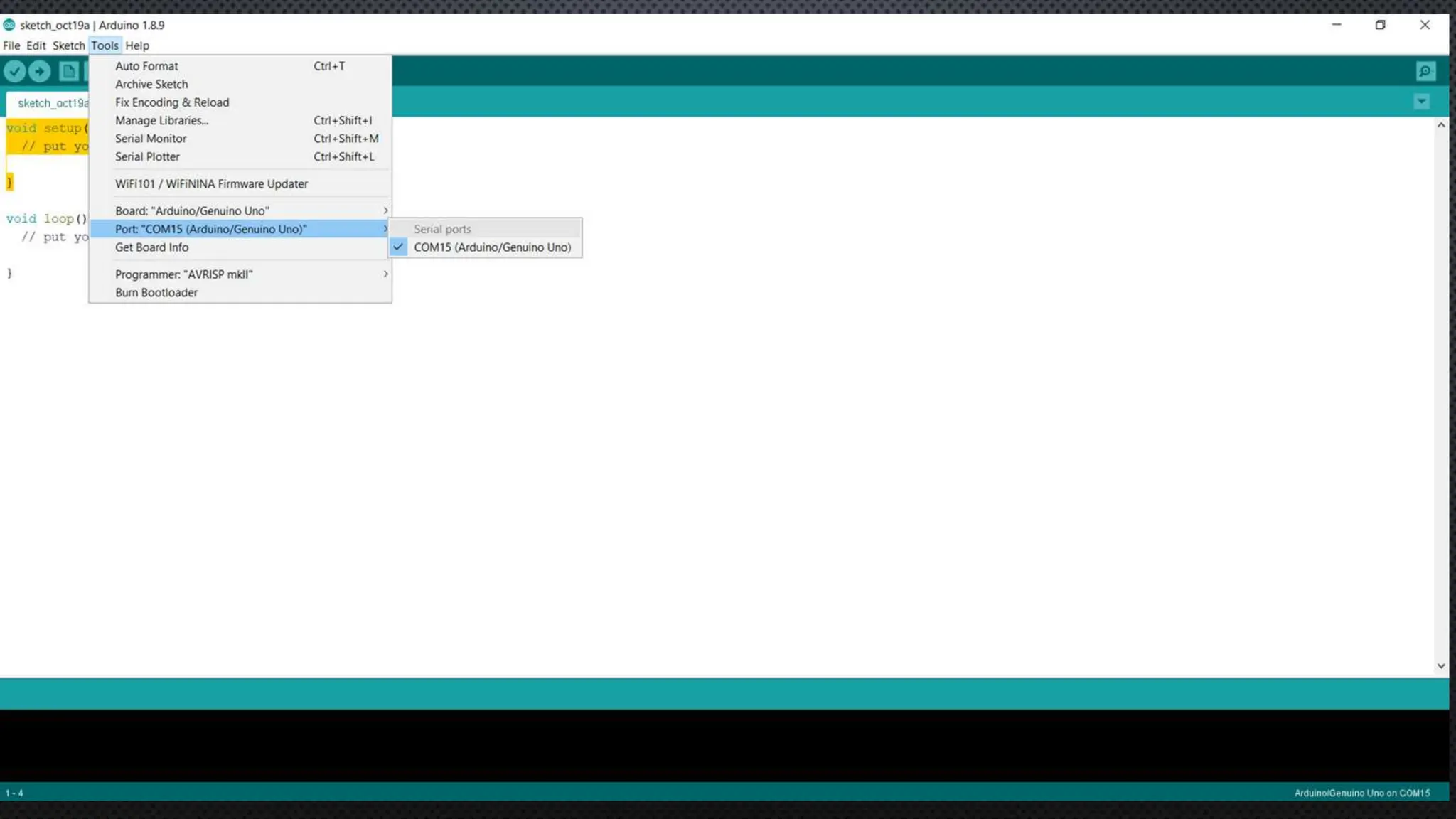Click the 'void loop()' code line
Viewport: 1456px width, 819px height.
coord(46,219)
